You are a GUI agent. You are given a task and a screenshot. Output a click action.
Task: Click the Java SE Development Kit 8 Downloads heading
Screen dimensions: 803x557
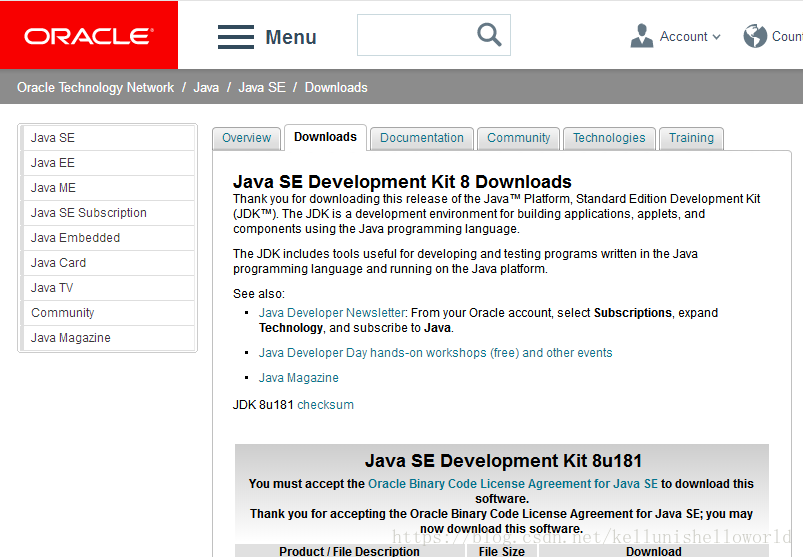pos(402,182)
